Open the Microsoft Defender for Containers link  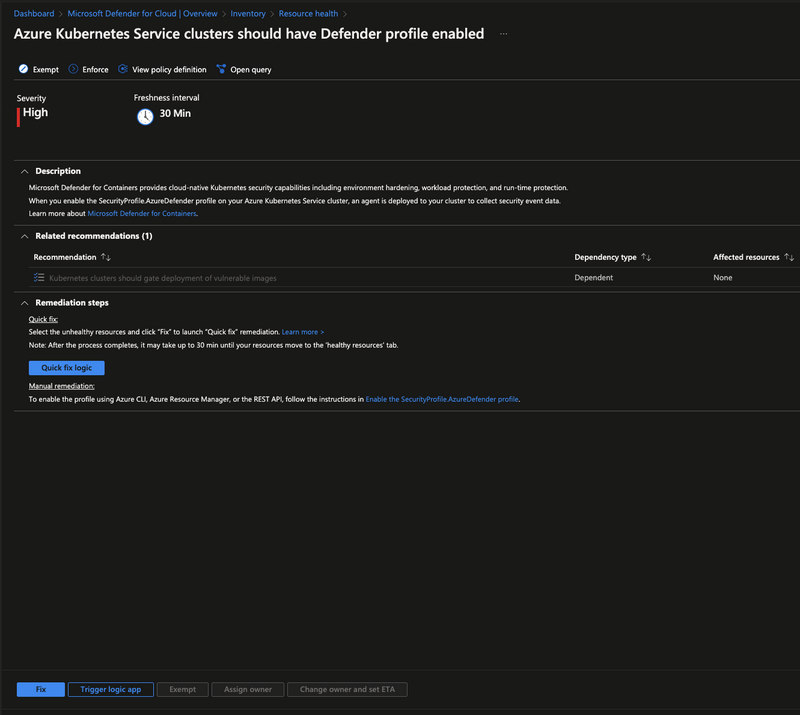point(142,214)
